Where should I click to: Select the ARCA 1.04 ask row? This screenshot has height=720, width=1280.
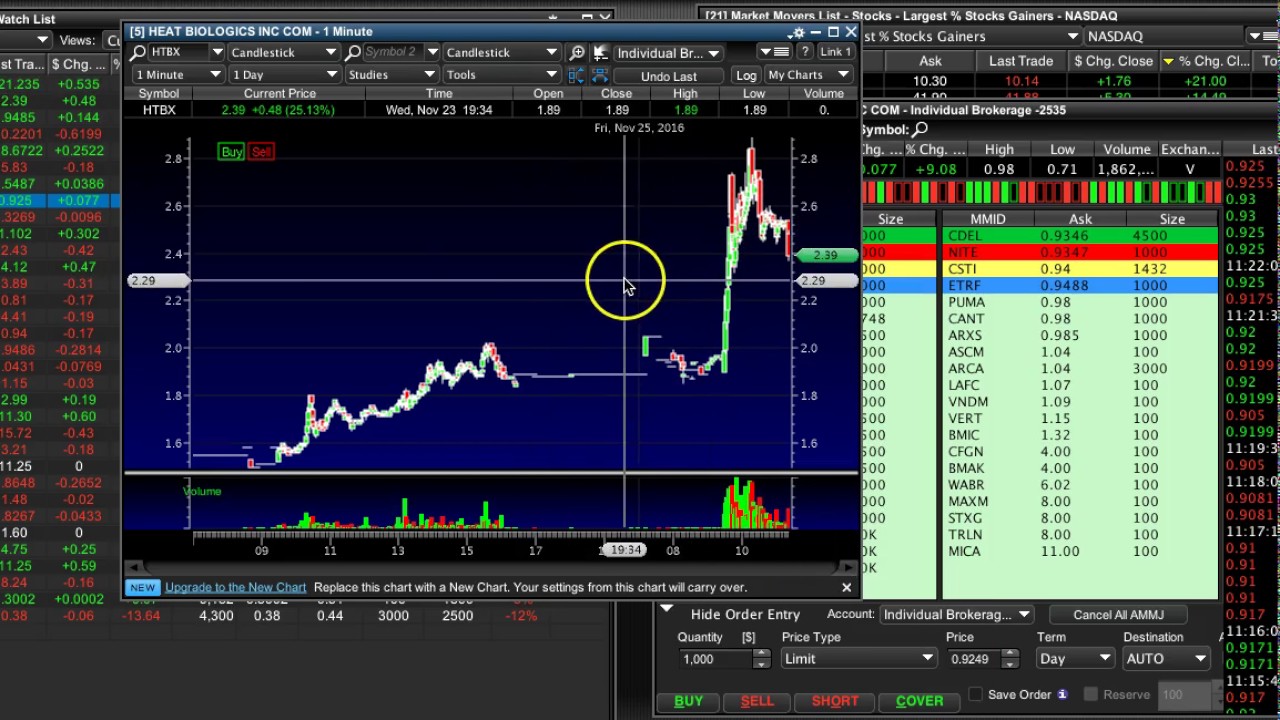click(x=1079, y=369)
